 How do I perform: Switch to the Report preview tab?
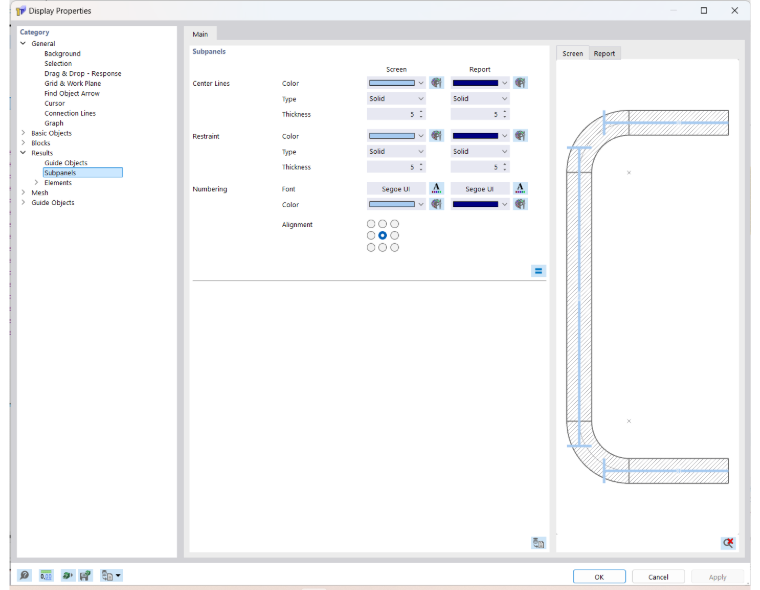point(604,53)
